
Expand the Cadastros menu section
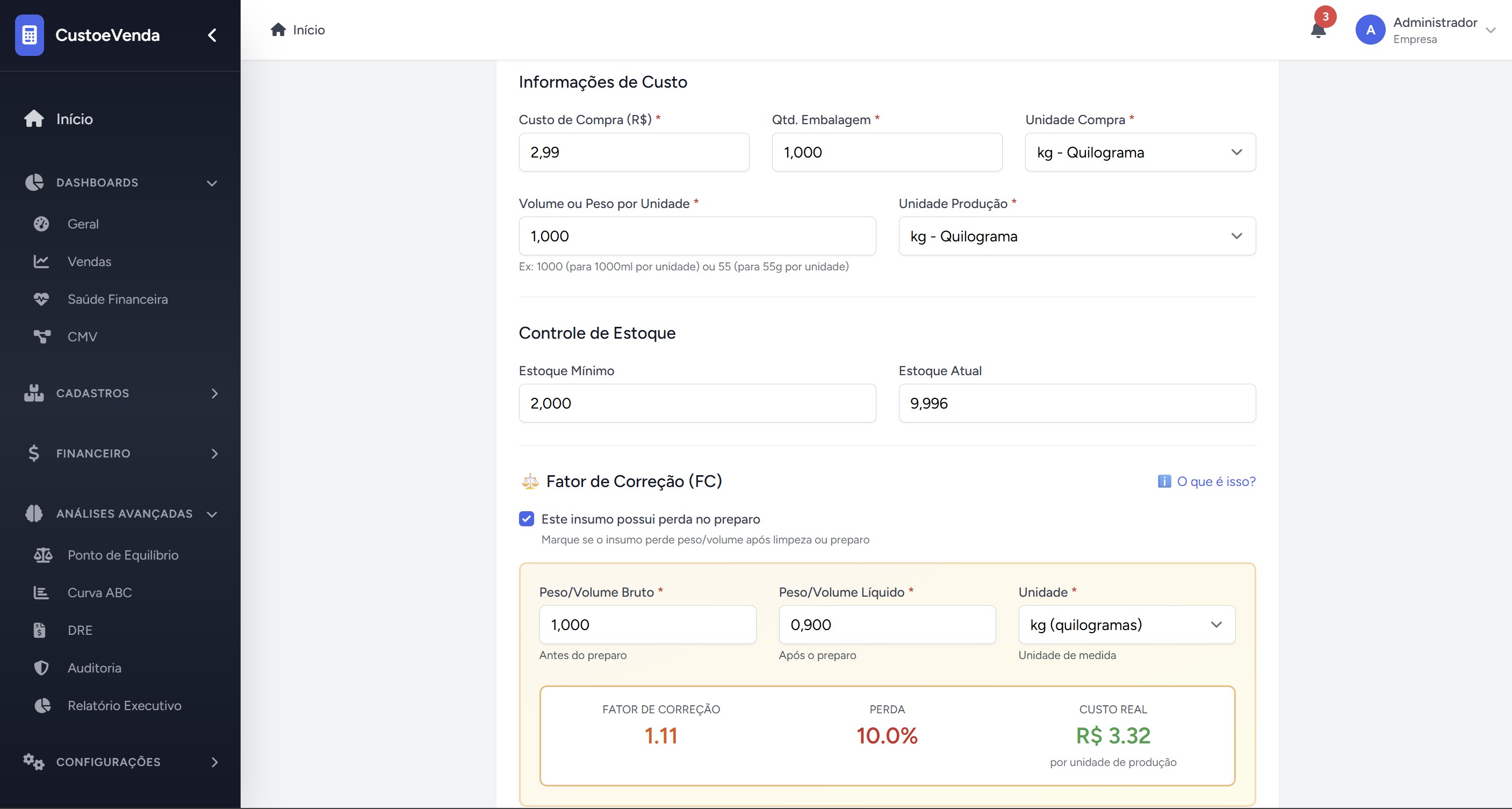point(120,393)
